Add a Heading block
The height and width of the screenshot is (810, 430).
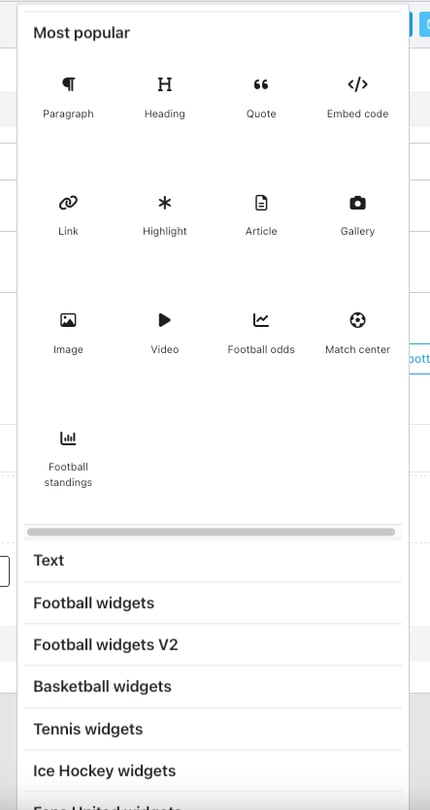(164, 98)
